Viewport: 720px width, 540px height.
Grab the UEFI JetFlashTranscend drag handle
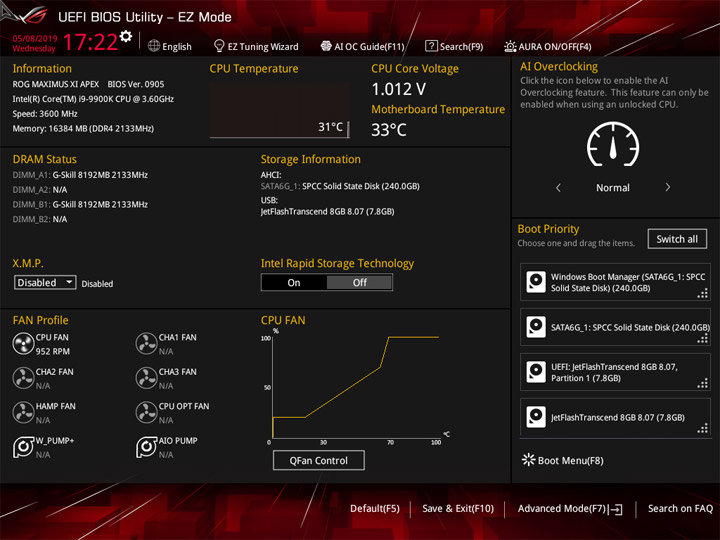703,383
